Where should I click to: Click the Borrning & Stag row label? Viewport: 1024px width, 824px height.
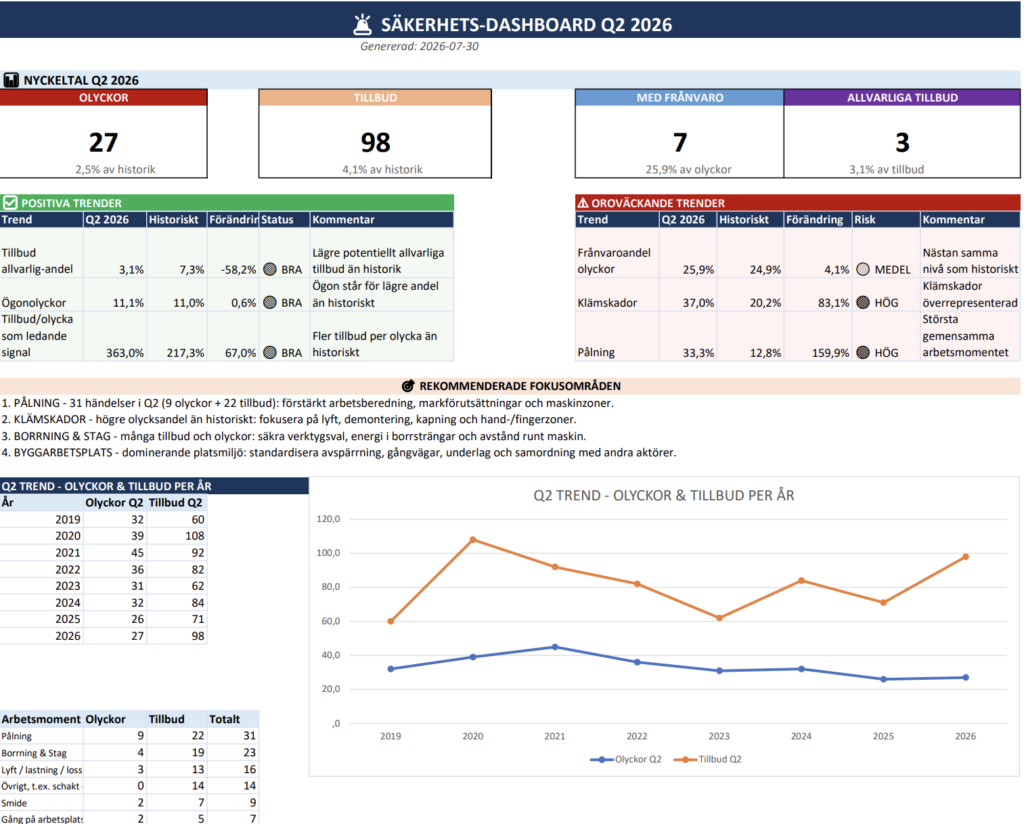click(x=34, y=753)
